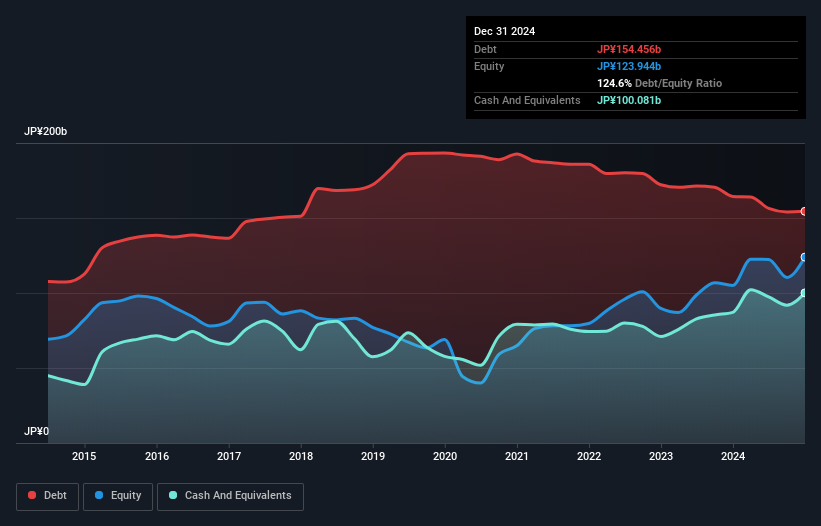Toggle the Cash And Equivalents legend button
Screen dimensions: 821x526
(230, 496)
